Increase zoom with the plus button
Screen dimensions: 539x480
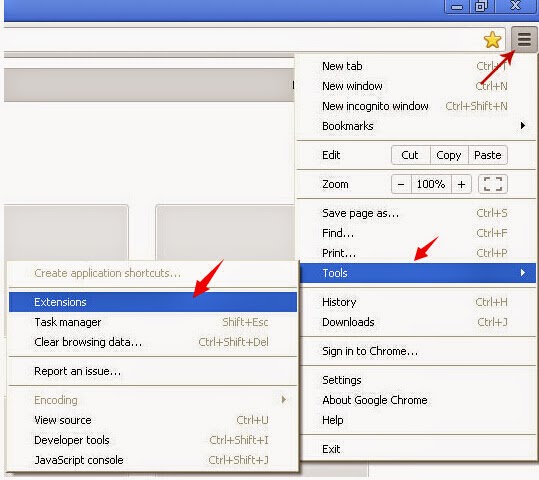[x=461, y=184]
